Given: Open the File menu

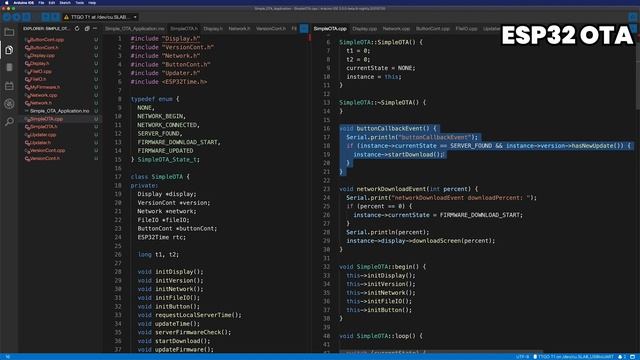Looking at the screenshot, I should [x=41, y=2].
